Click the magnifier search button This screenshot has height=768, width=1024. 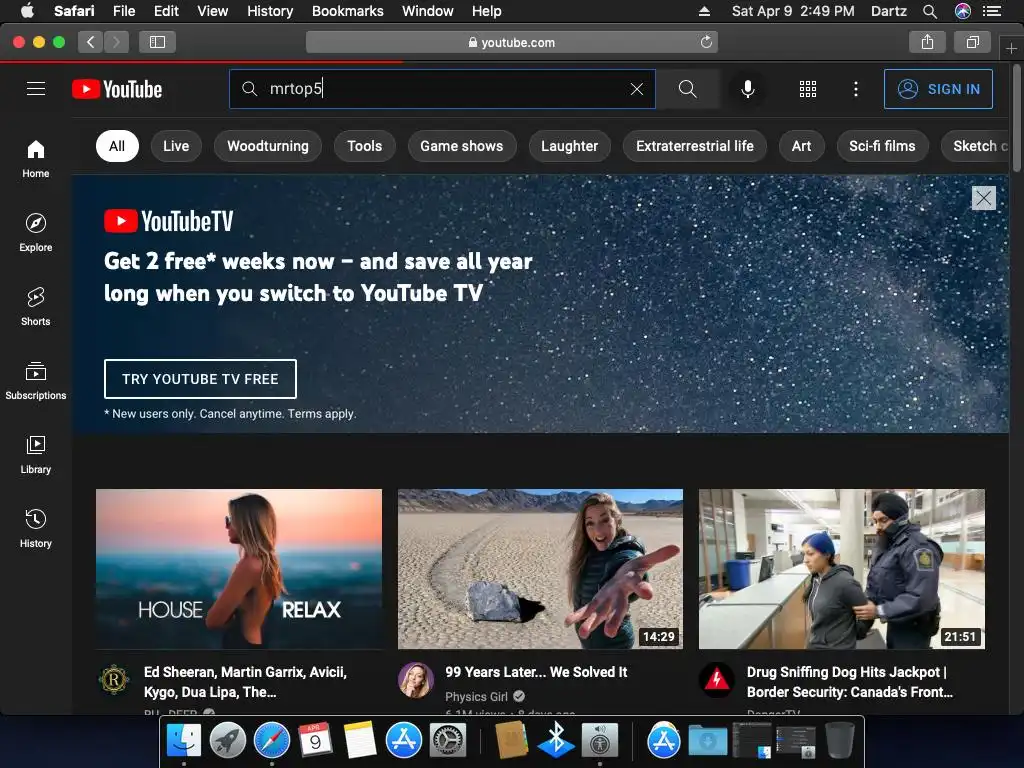click(688, 89)
